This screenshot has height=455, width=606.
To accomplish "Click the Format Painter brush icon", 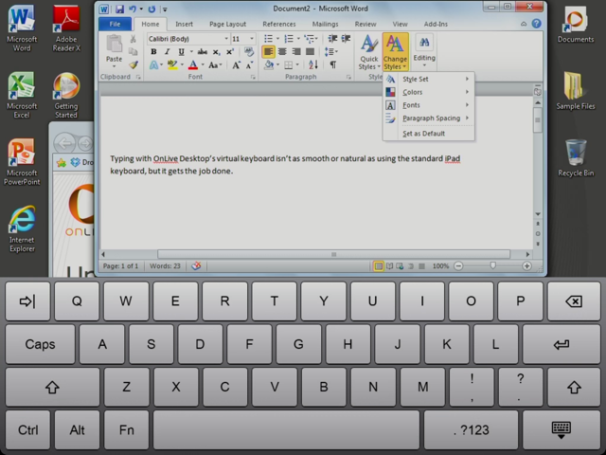I will (133, 65).
